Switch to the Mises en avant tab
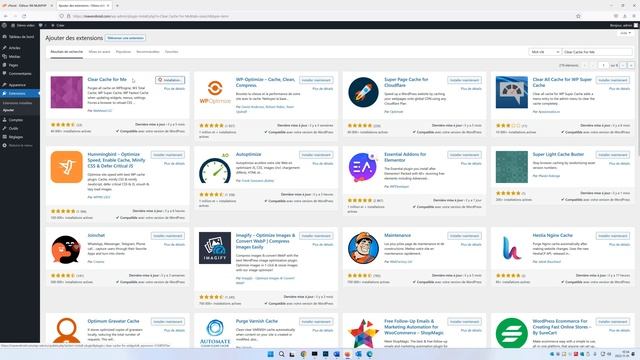 pos(99,52)
